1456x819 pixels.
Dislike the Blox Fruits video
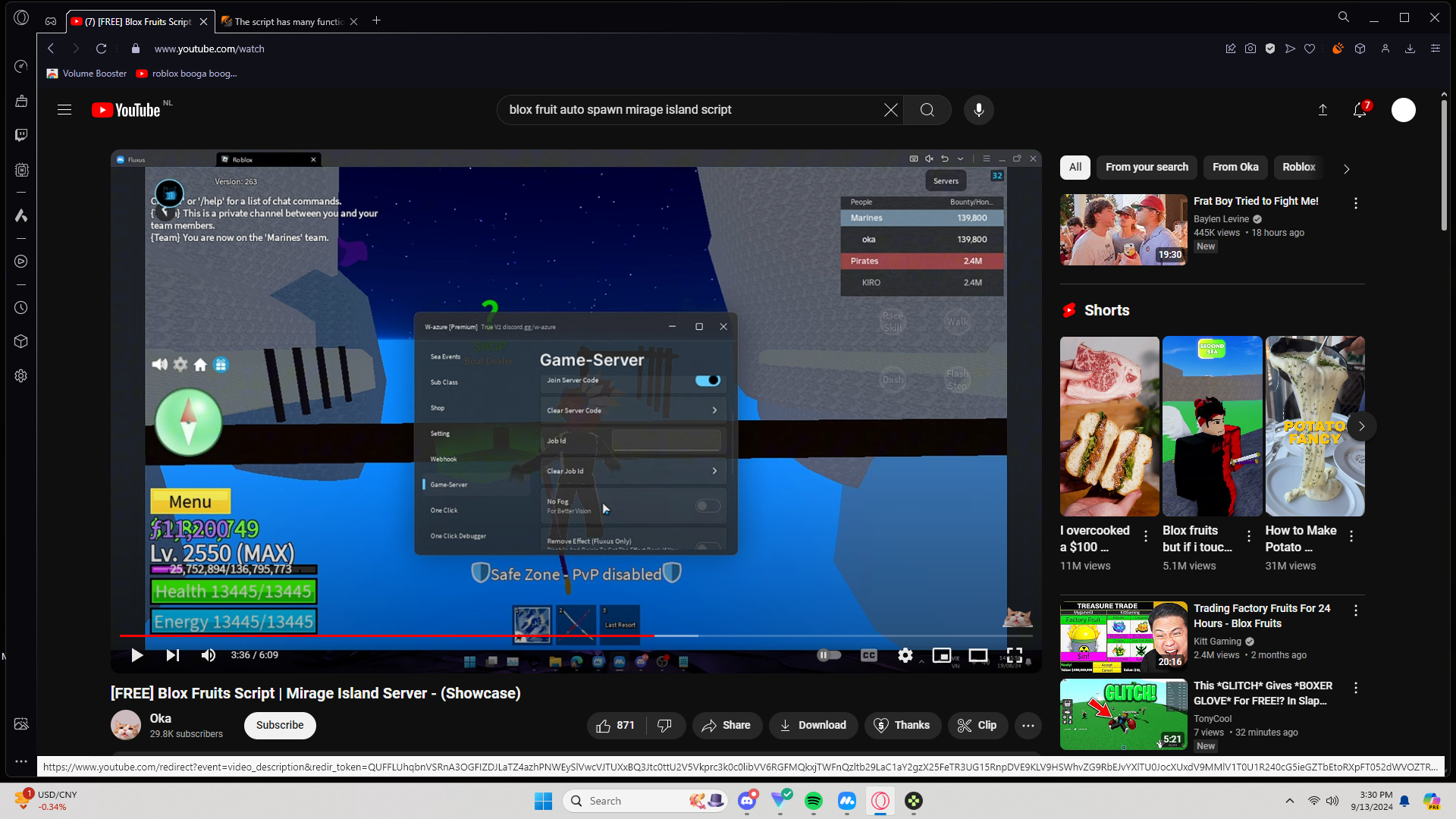pyautogui.click(x=665, y=726)
